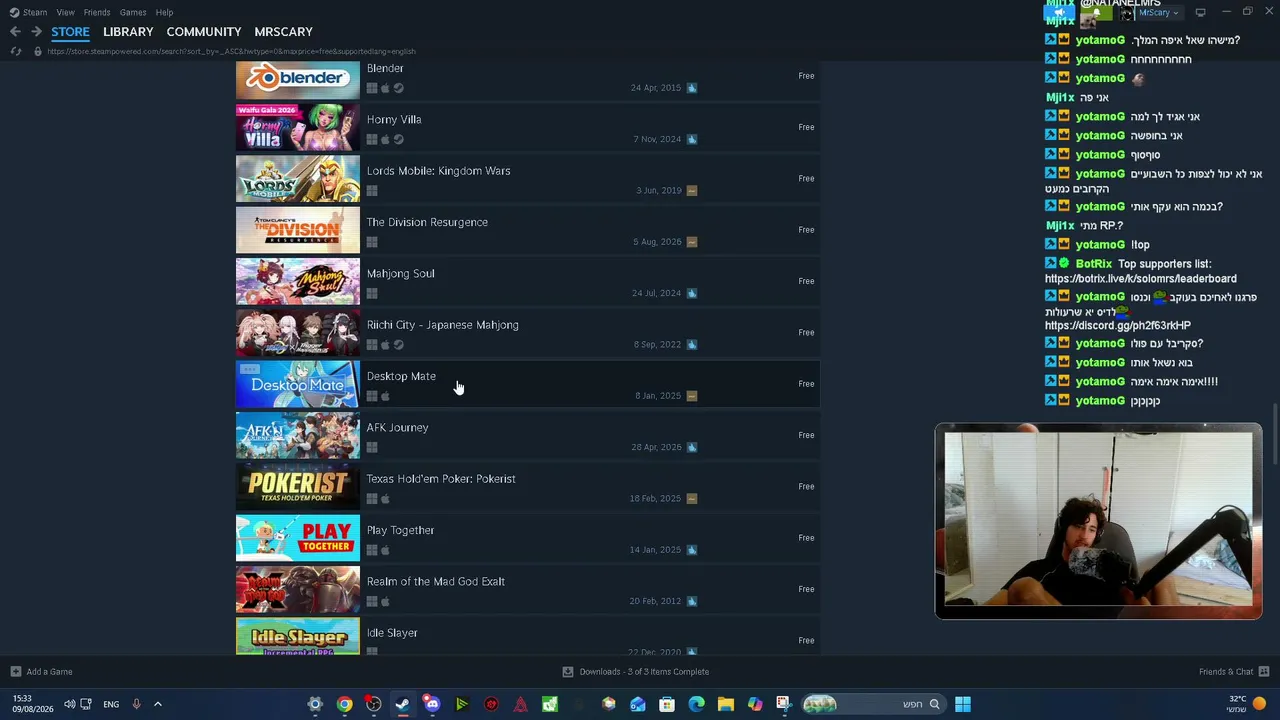
Task: Open the Blender search result
Action: click(528, 78)
